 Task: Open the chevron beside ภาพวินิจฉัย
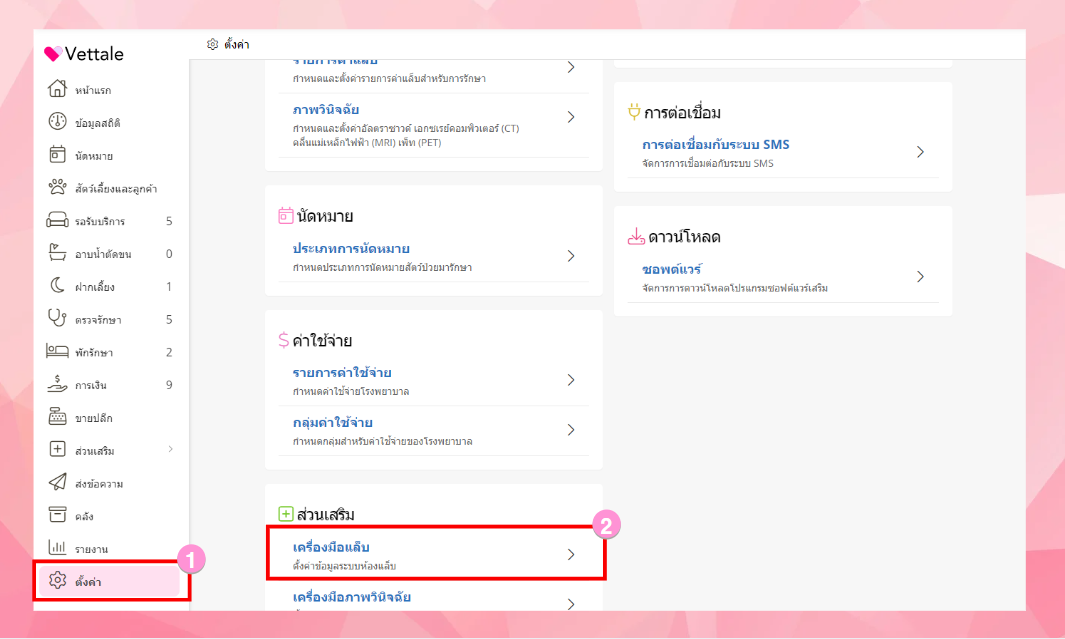click(x=571, y=117)
